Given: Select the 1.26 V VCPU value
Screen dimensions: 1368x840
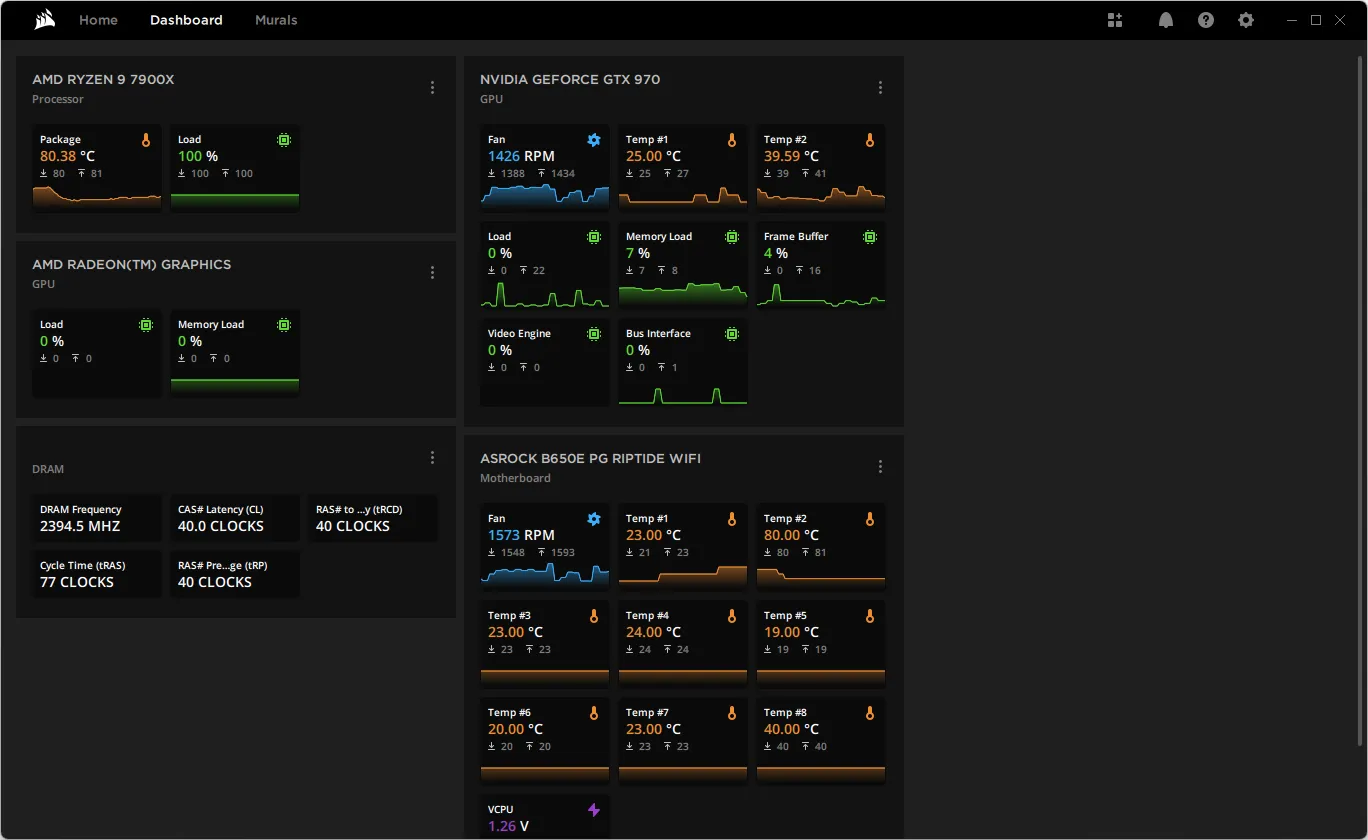Looking at the screenshot, I should [509, 826].
